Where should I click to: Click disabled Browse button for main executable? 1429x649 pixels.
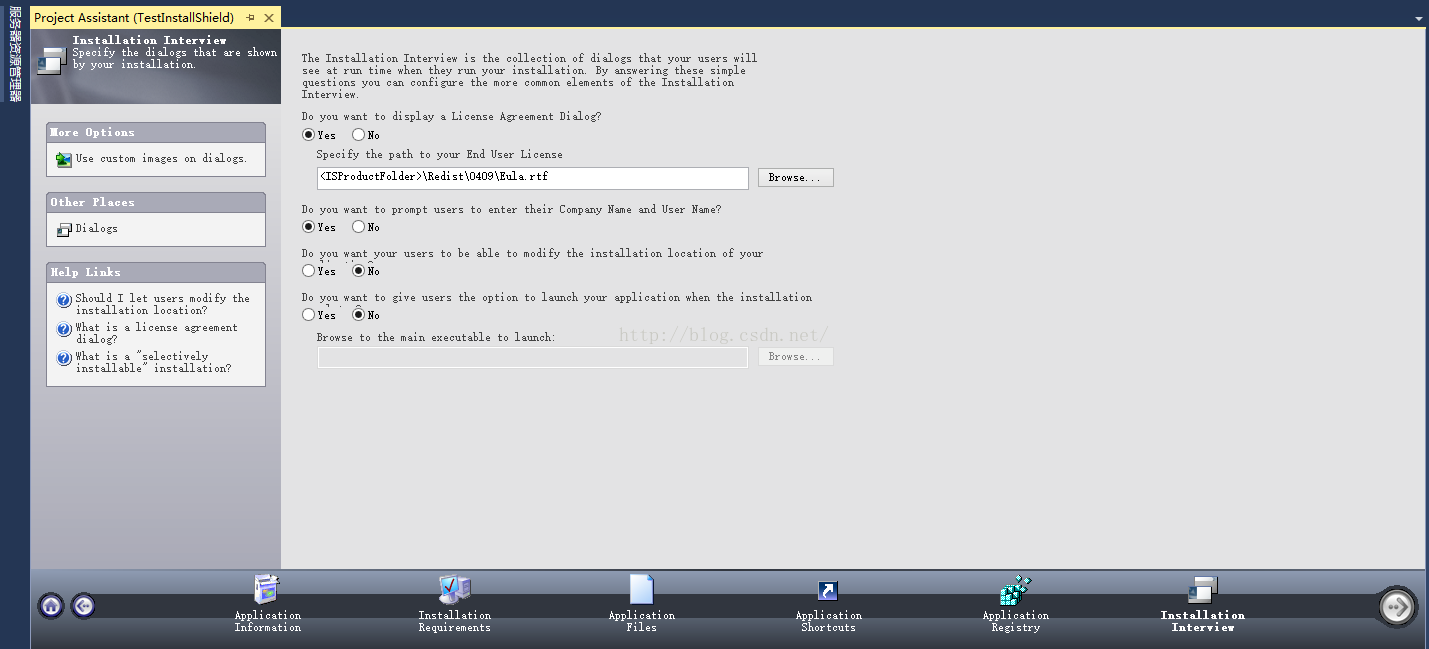(795, 357)
